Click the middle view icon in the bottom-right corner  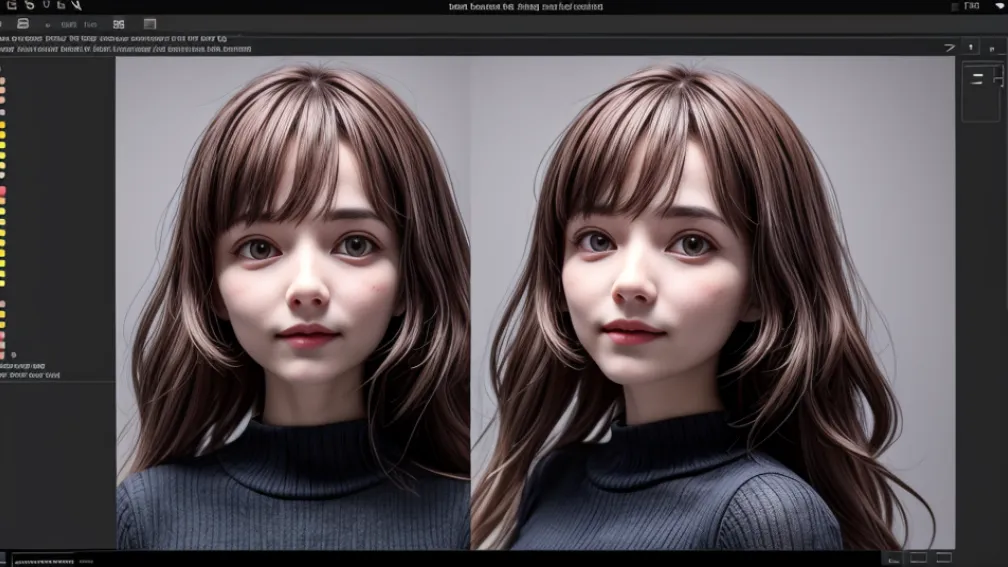[918, 557]
